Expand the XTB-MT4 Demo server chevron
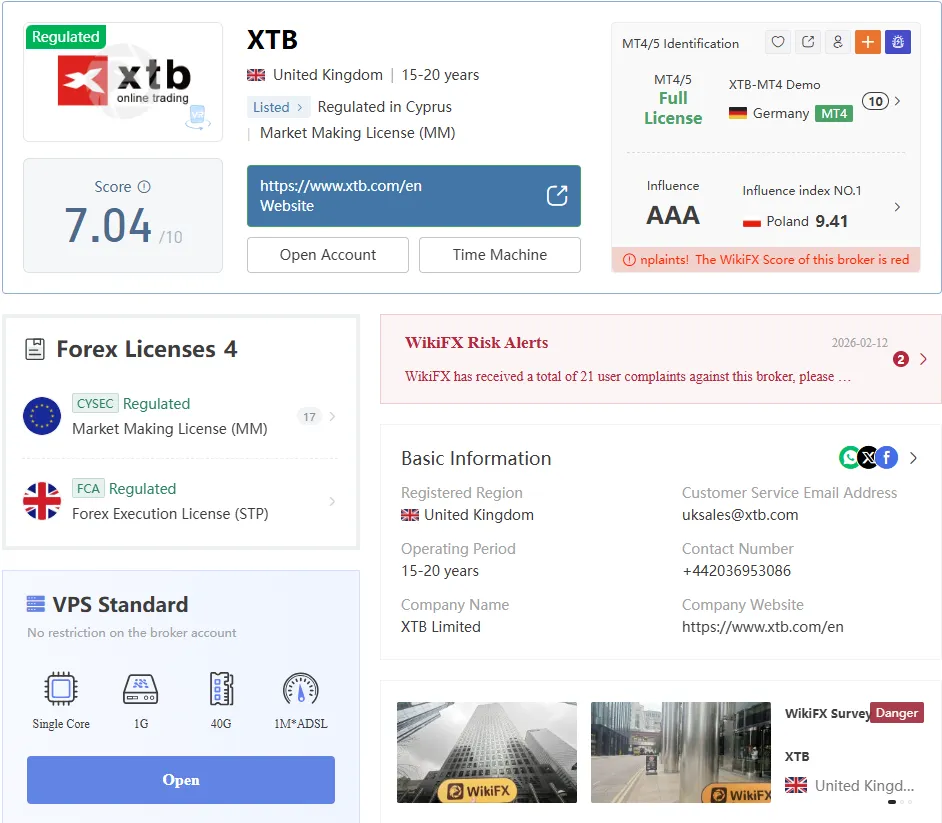 (x=898, y=101)
